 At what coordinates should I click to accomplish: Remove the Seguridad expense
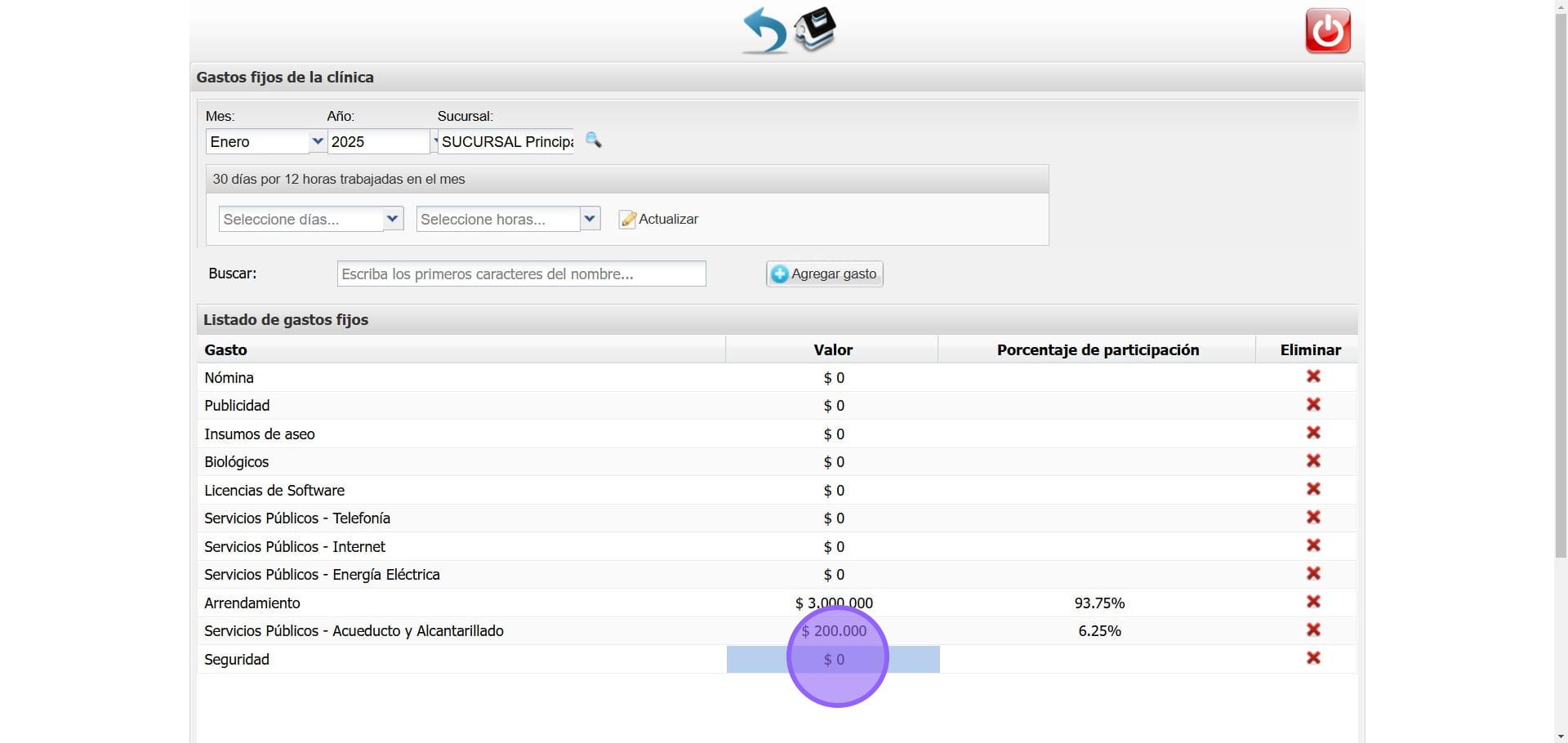coord(1313,658)
